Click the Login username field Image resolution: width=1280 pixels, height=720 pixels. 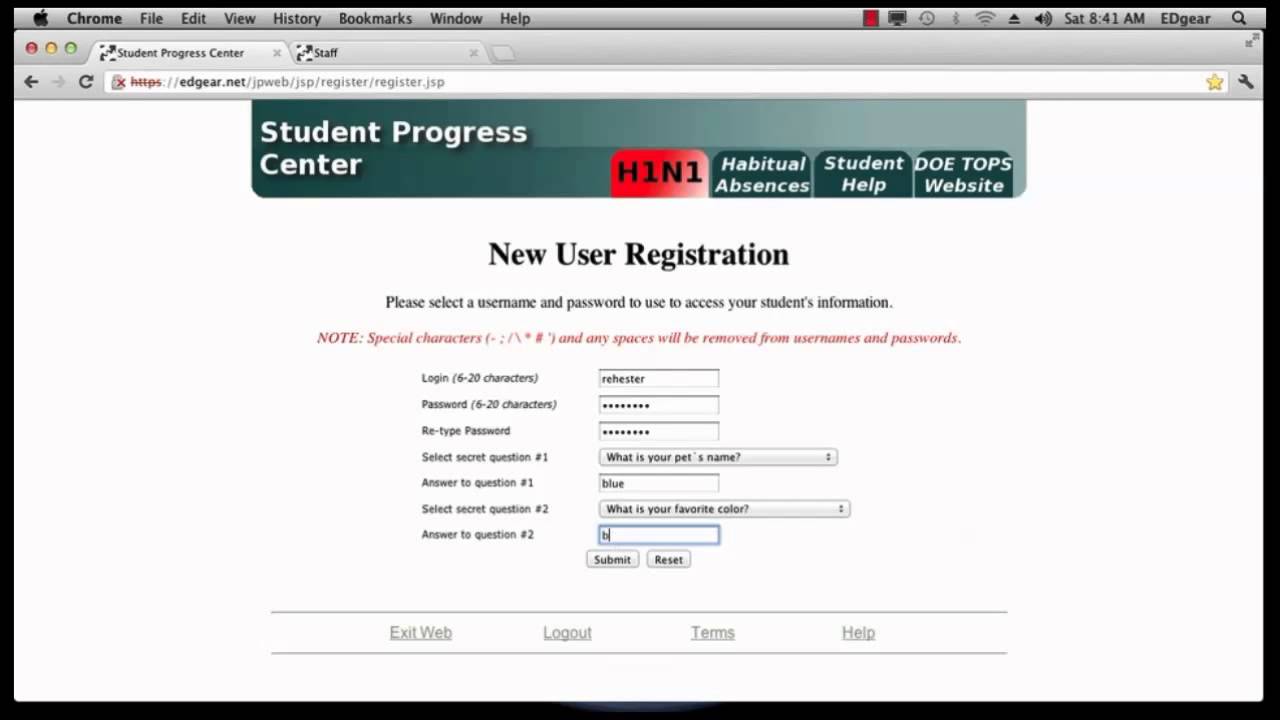coord(659,379)
